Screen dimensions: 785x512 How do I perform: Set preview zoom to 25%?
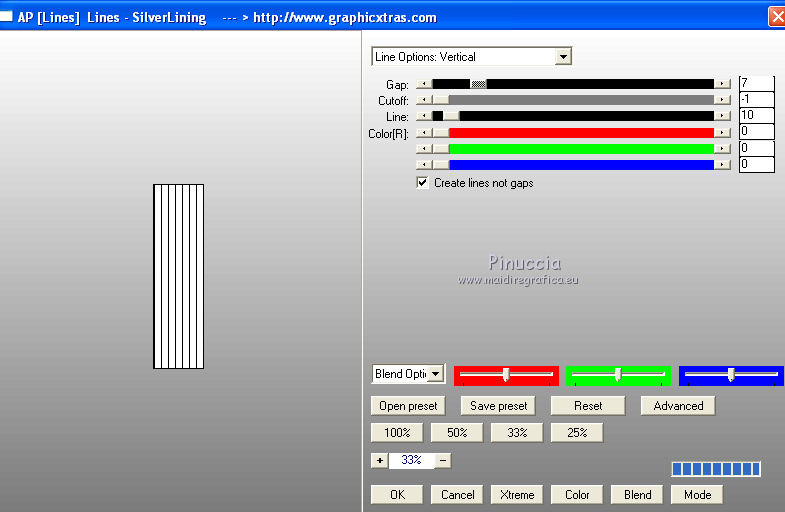click(577, 432)
